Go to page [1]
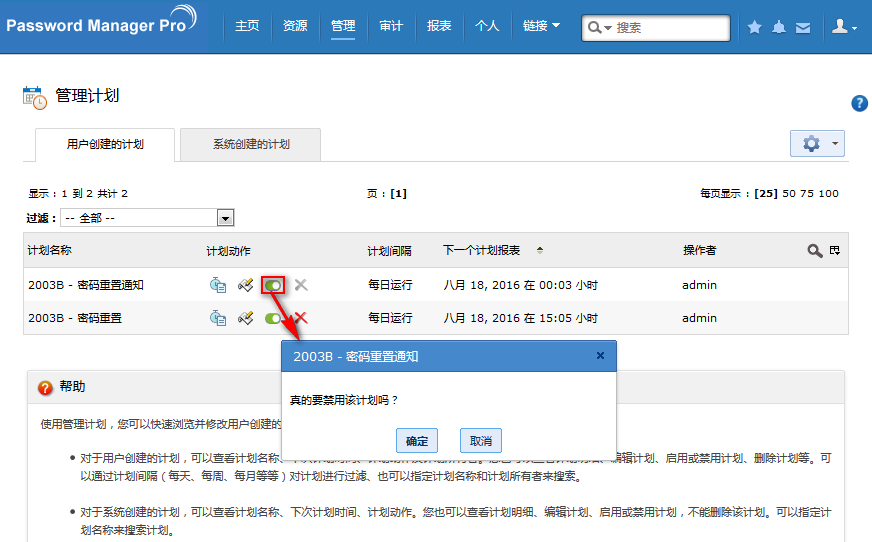This screenshot has width=872, height=542. (x=398, y=193)
